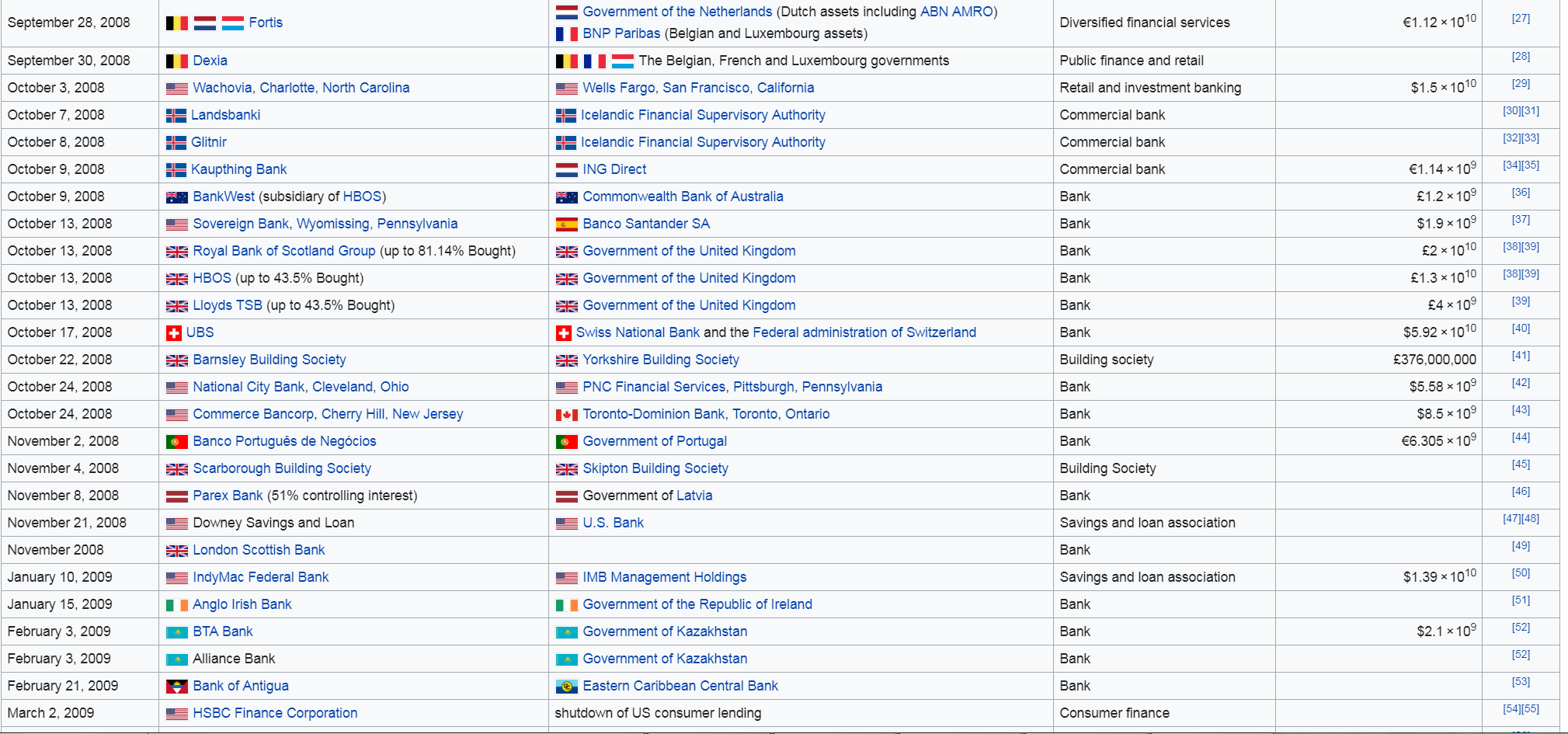
Task: Open Government of the Republic of Ireland link
Action: pyautogui.click(x=697, y=604)
